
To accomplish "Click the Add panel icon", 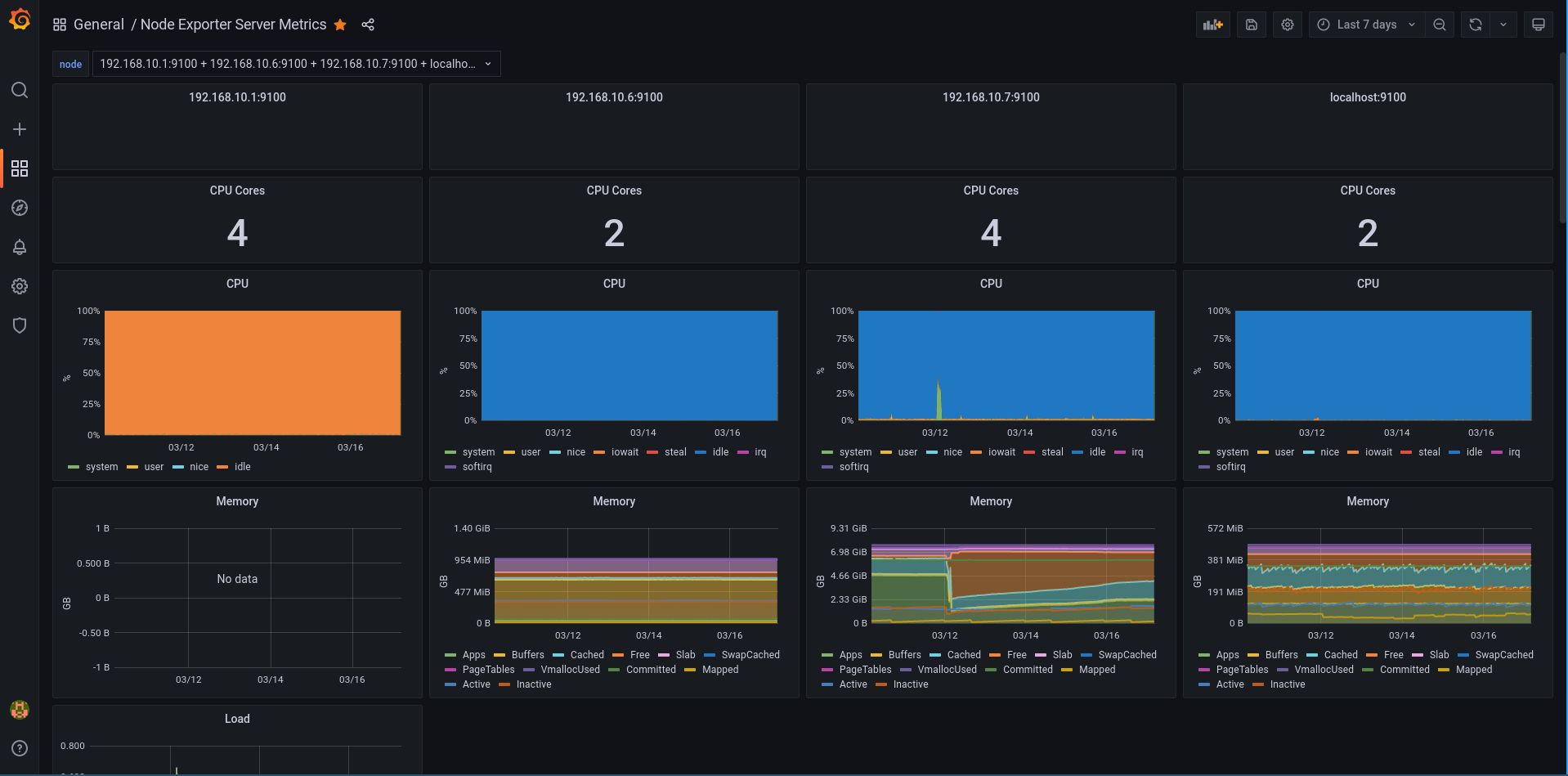I will point(1212,25).
